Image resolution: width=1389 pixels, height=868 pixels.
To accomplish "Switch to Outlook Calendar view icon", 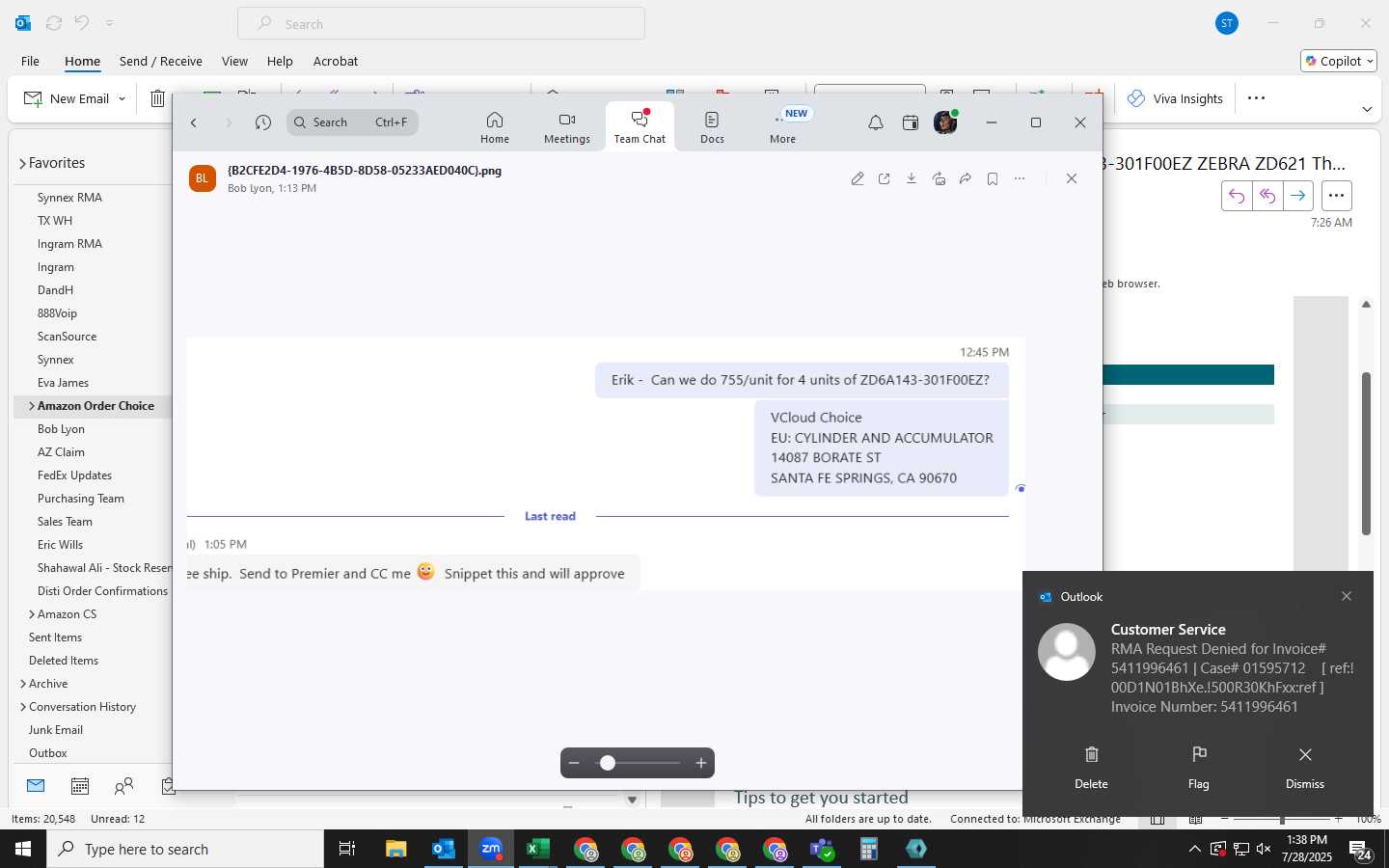I will (80, 786).
